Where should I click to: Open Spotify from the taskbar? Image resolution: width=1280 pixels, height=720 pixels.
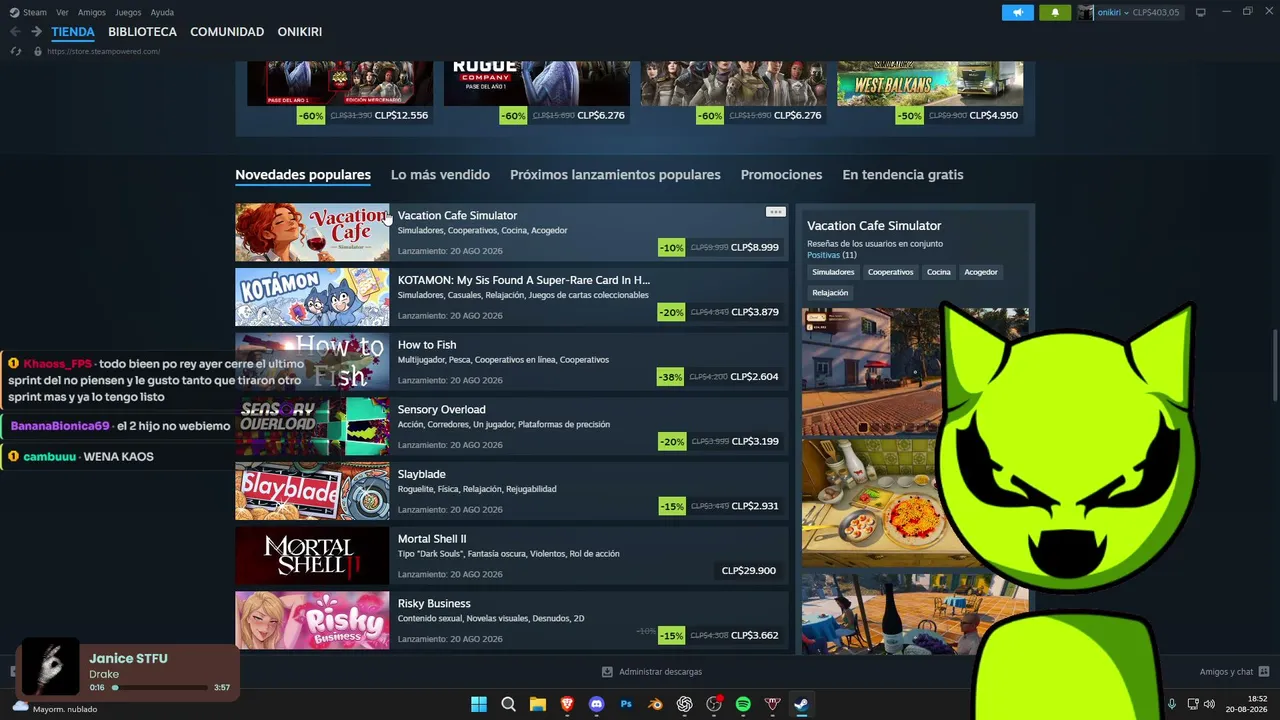tap(743, 704)
